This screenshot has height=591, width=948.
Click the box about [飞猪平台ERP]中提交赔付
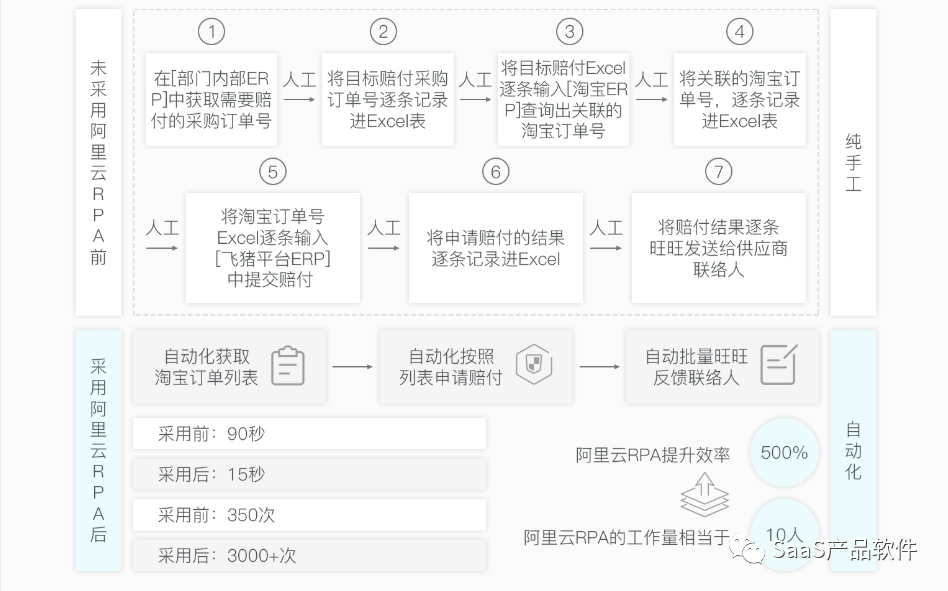click(x=273, y=248)
